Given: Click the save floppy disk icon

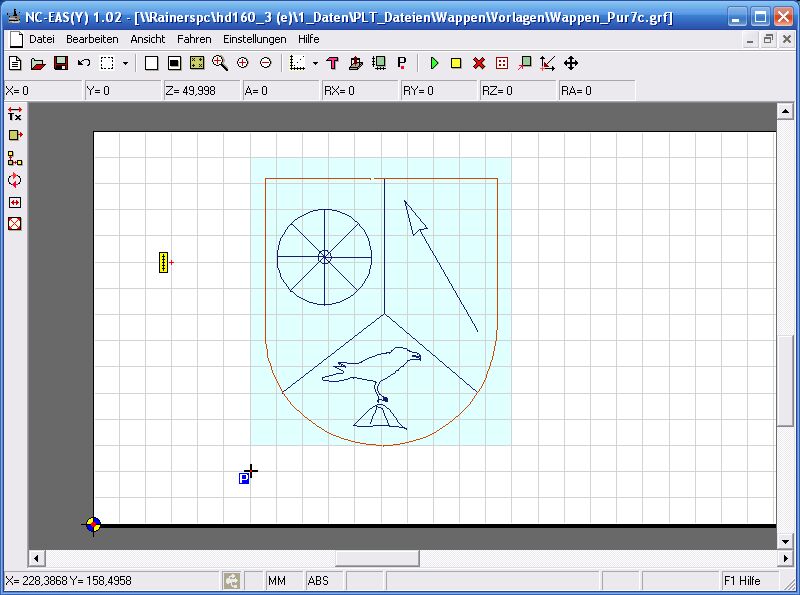Looking at the screenshot, I should click(61, 63).
